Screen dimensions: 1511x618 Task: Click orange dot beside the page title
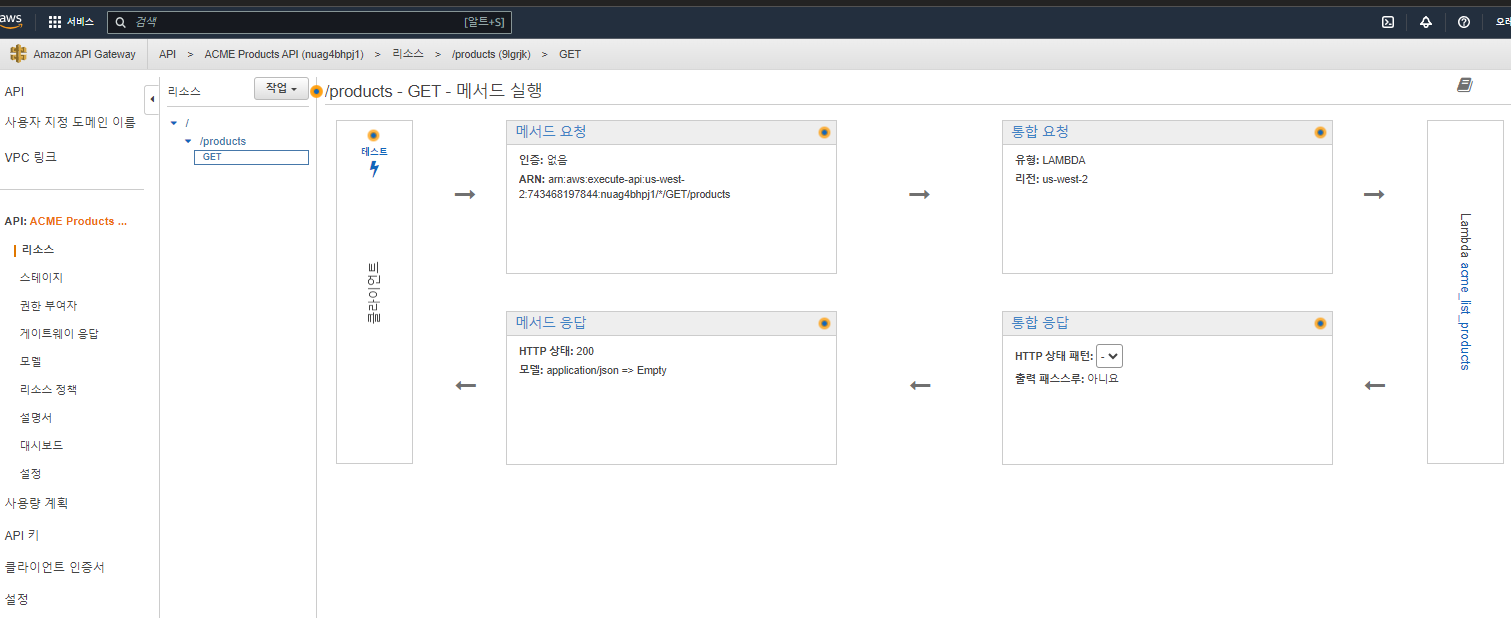(317, 91)
